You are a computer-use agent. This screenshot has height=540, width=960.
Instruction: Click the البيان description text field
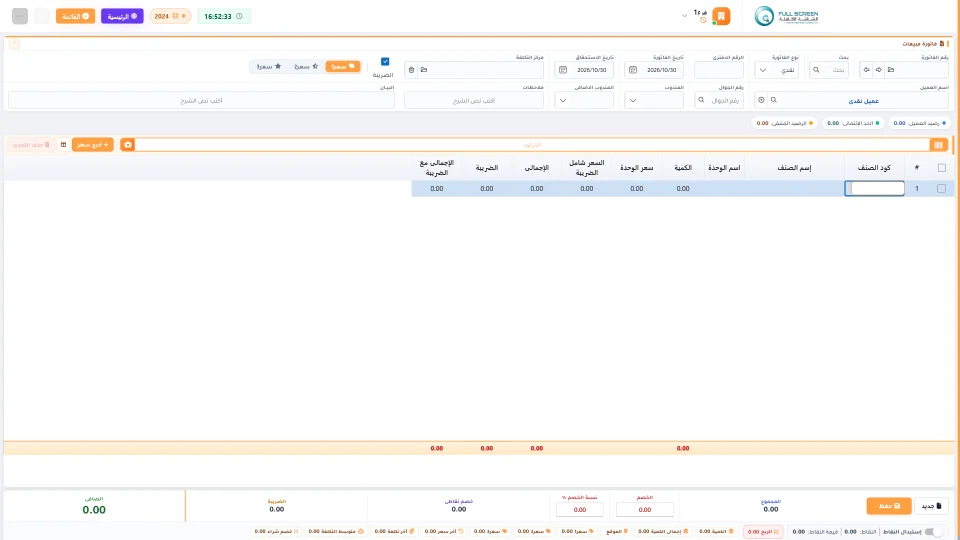click(201, 100)
